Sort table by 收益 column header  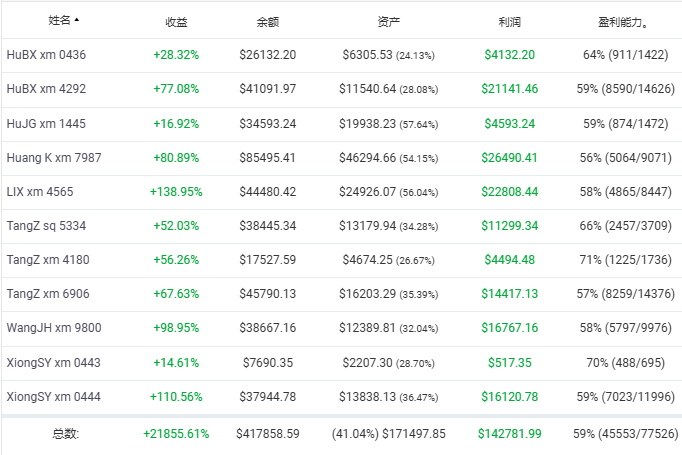pos(176,22)
